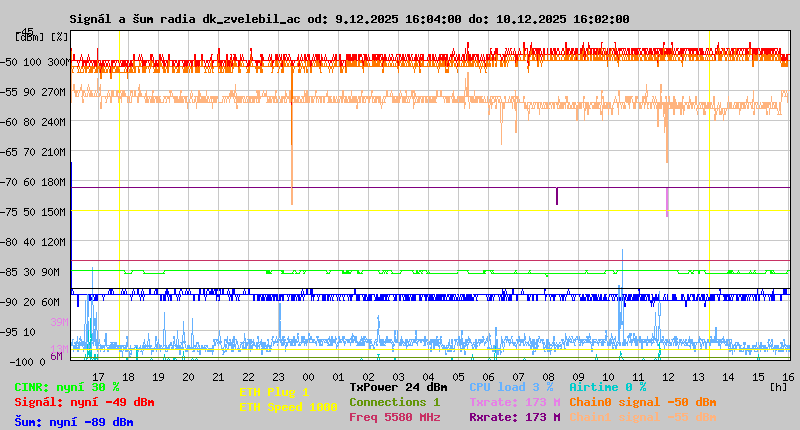The width and height of the screenshot is (800, 430).
Task: Click hour label '07' on time axis
Action: (518, 377)
